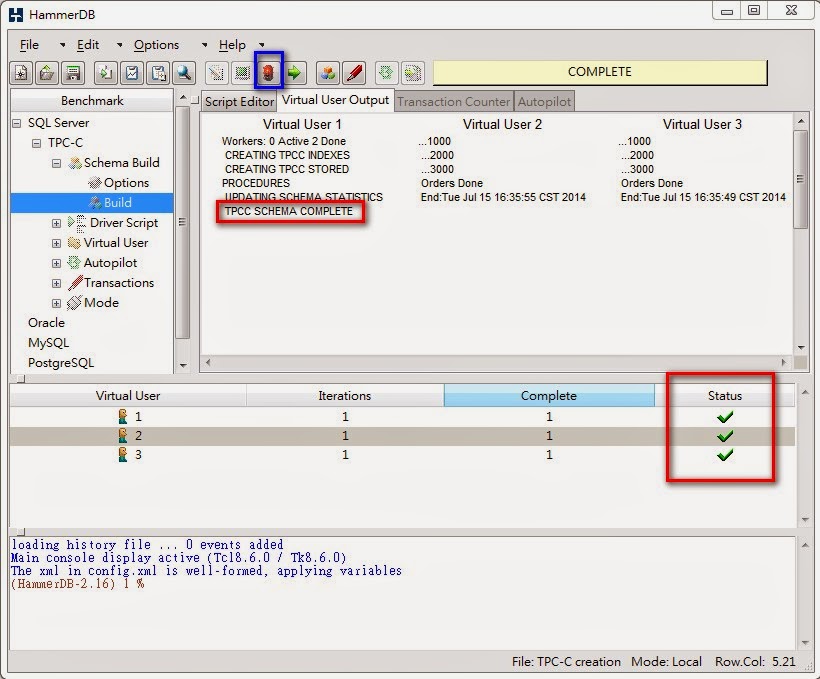Viewport: 820px width, 679px height.
Task: Open the Script Editor tab
Action: point(239,101)
